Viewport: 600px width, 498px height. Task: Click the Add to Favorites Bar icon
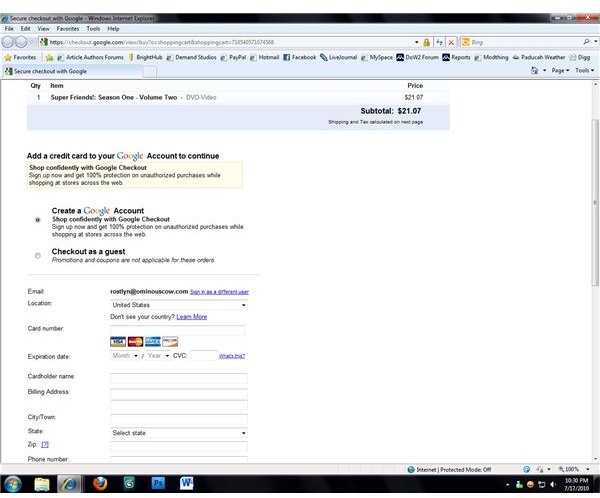[x=49, y=57]
